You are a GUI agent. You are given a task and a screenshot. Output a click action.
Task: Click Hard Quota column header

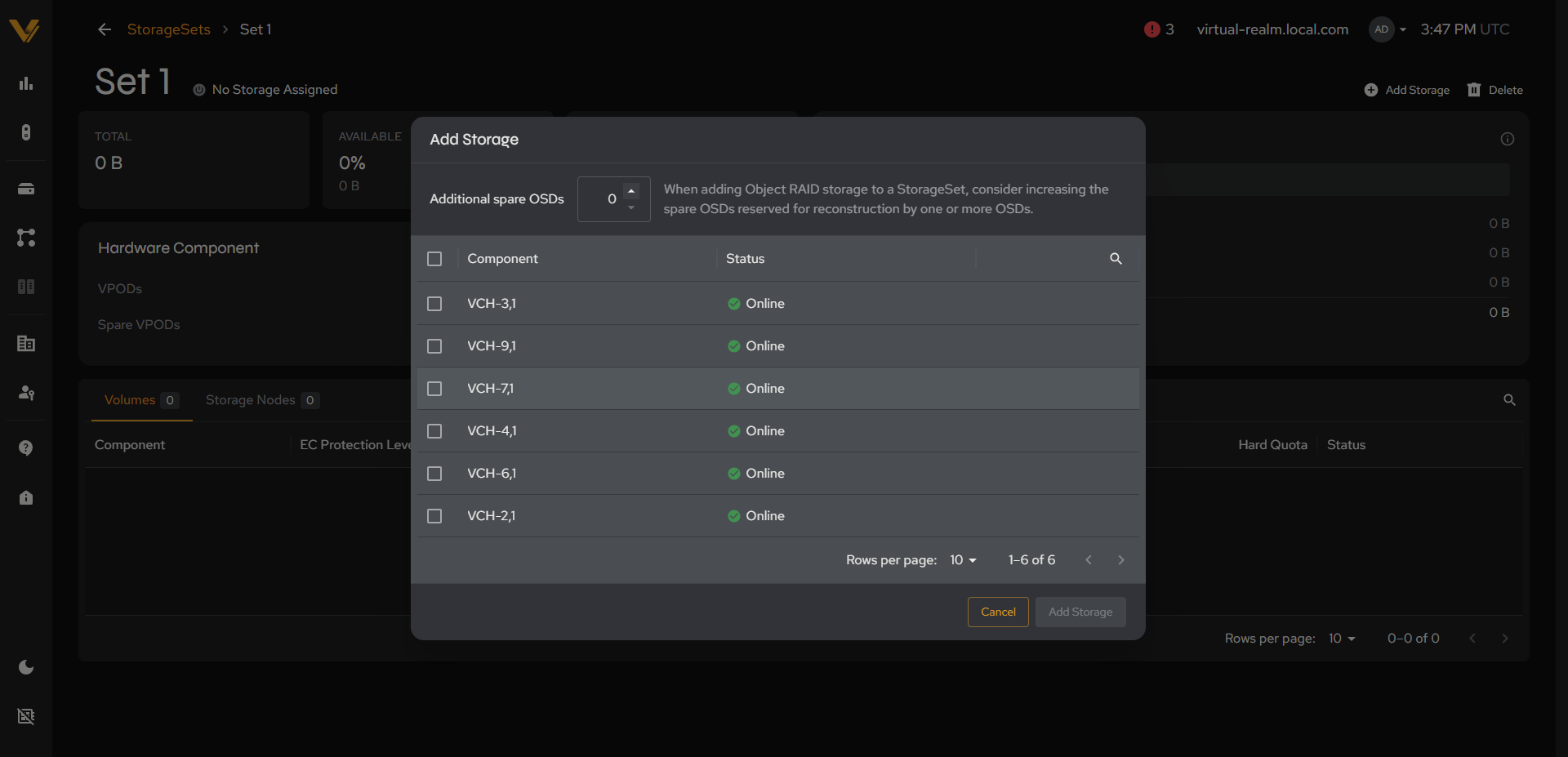(1272, 445)
